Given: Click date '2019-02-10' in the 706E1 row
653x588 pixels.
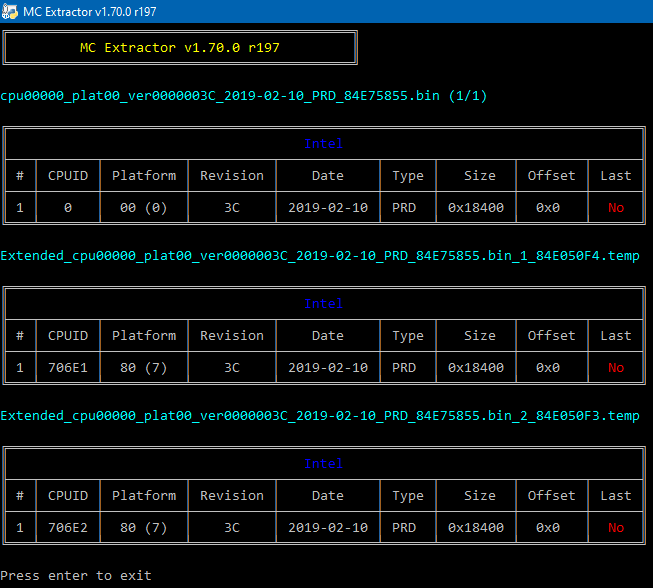Looking at the screenshot, I should click(328, 367).
